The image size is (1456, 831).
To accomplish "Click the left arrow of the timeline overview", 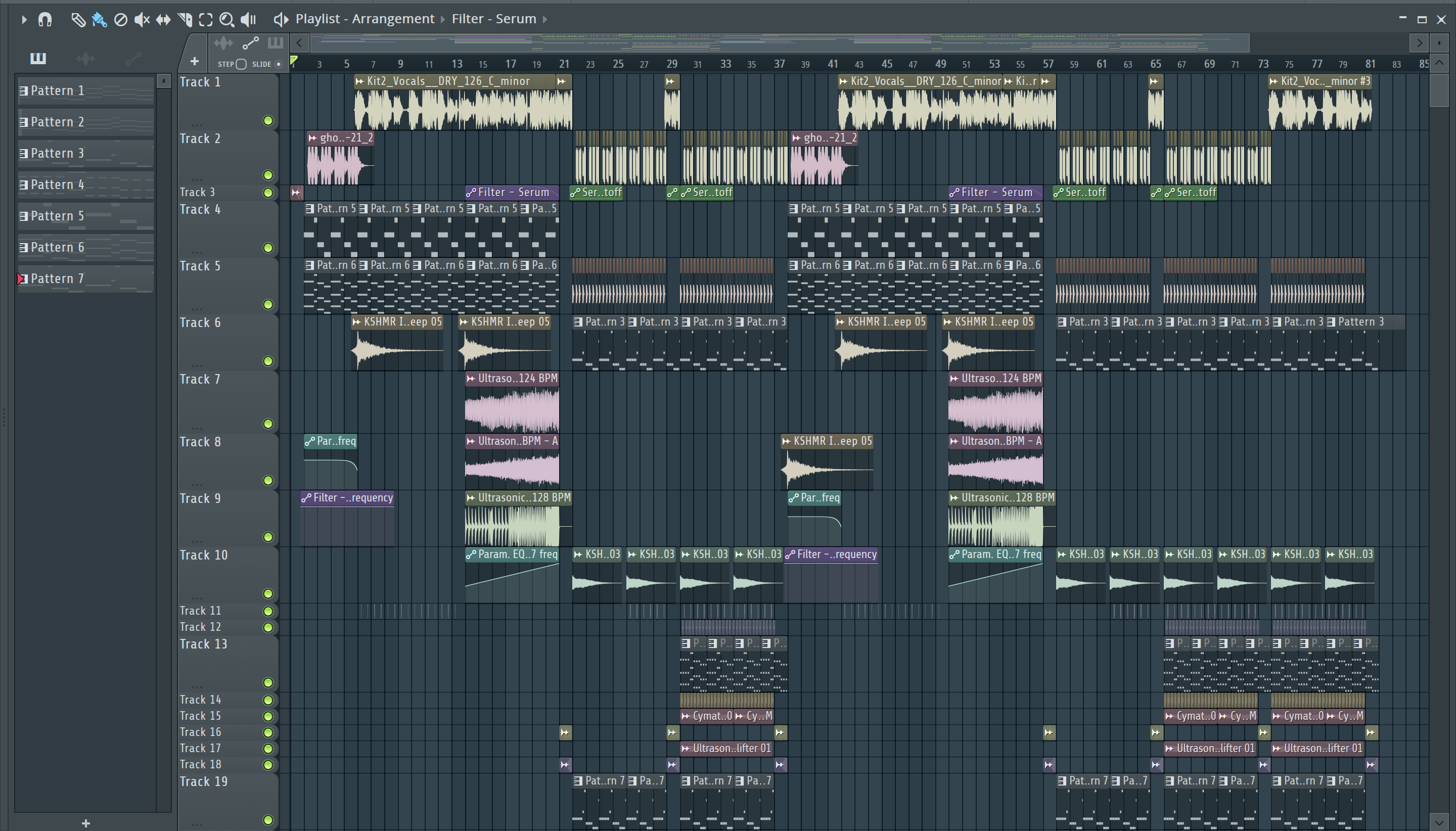I will pos(299,43).
